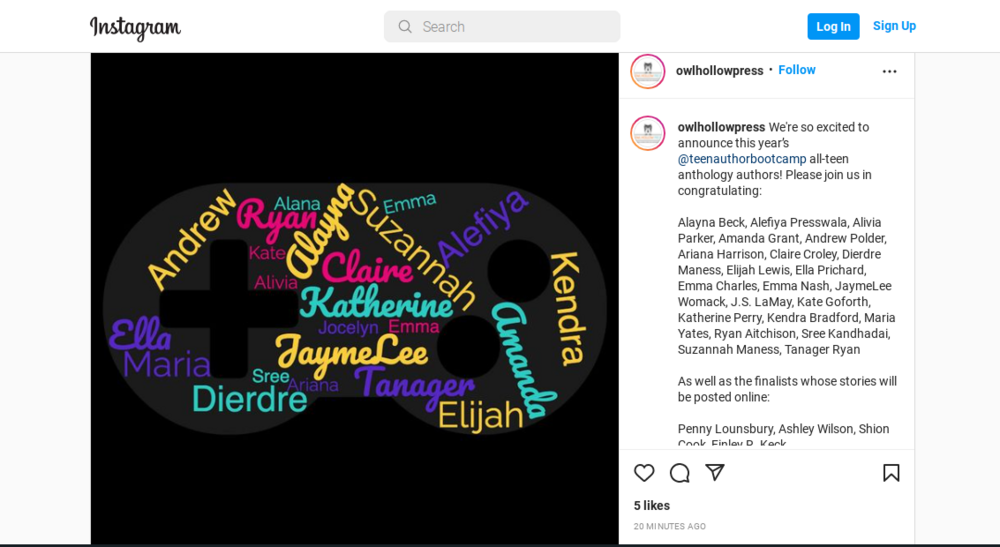Open owlhollowpress username in caption
Image resolution: width=1000 pixels, height=547 pixels.
pos(721,127)
